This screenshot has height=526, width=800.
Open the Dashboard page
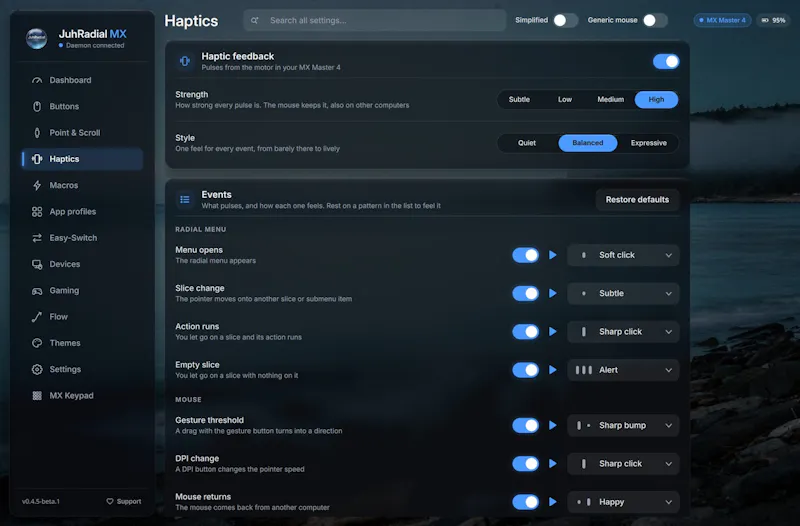pos(82,80)
